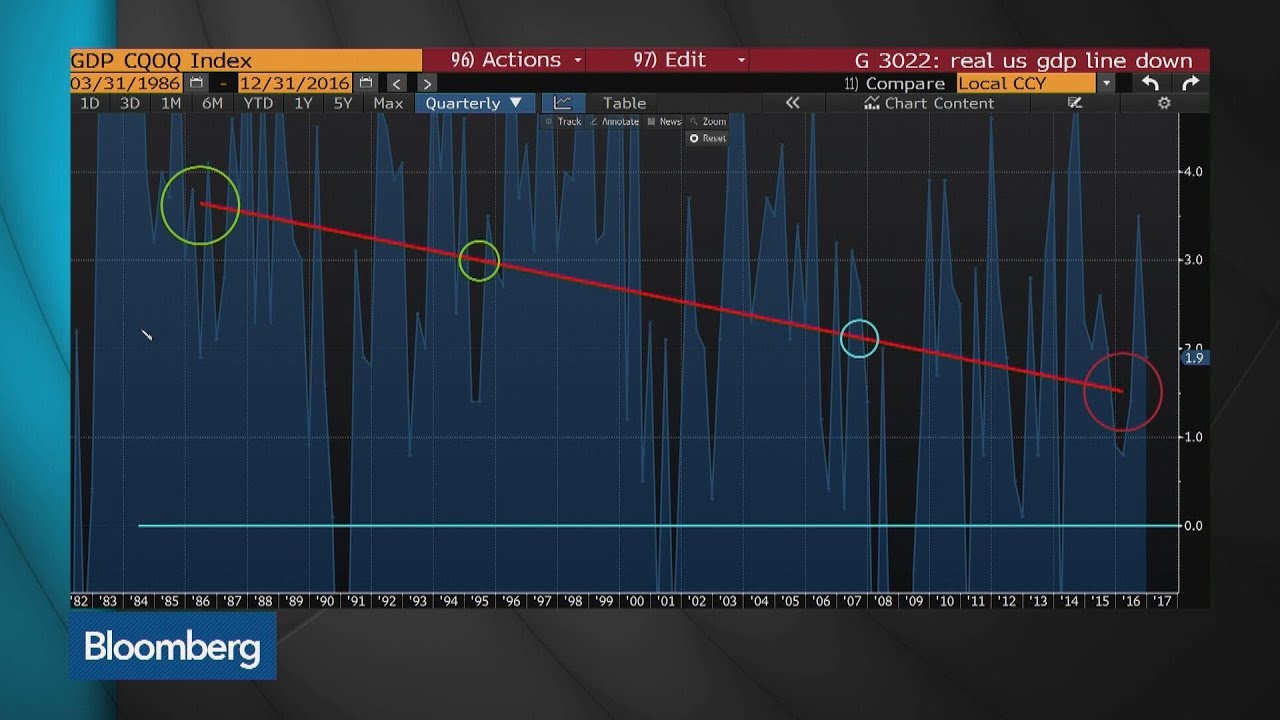
Task: Select the 1M range
Action: click(x=170, y=103)
